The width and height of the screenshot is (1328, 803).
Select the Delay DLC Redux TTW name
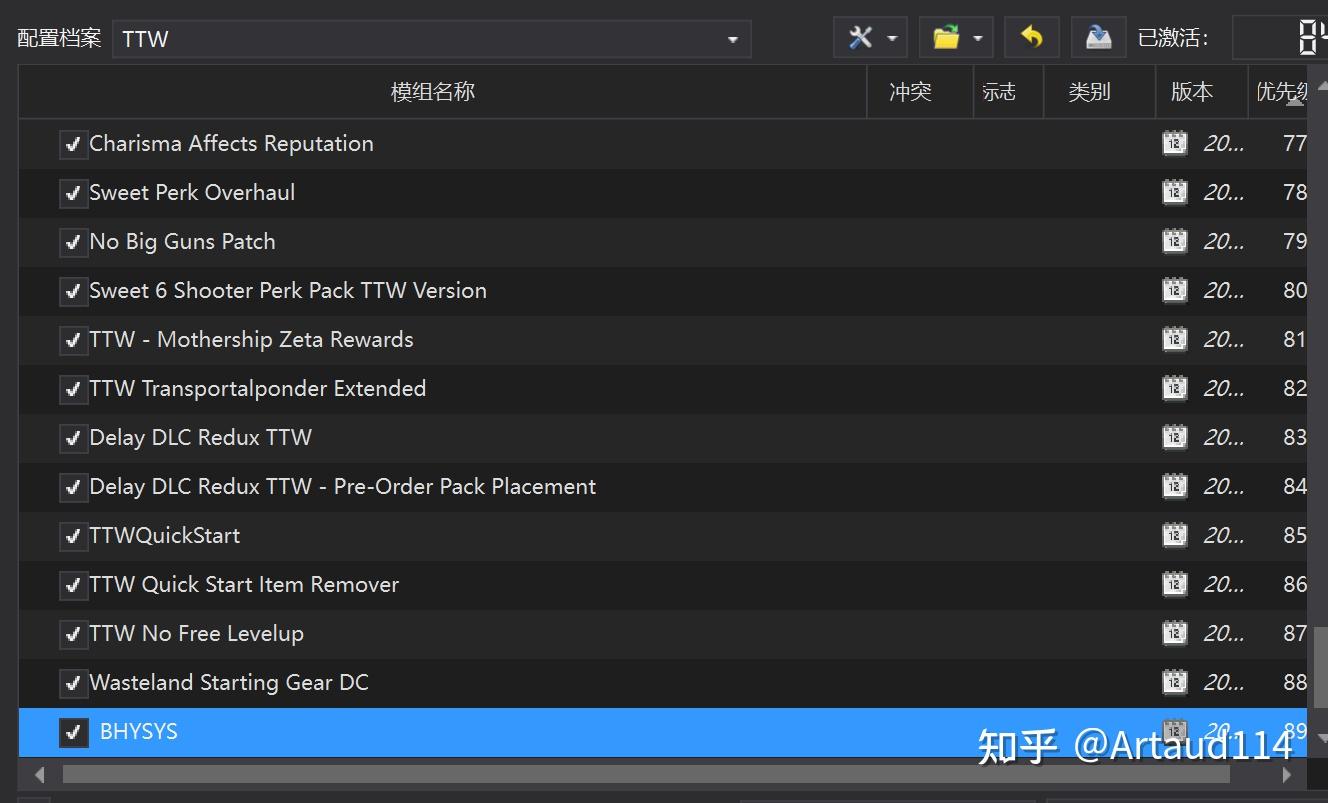(200, 437)
